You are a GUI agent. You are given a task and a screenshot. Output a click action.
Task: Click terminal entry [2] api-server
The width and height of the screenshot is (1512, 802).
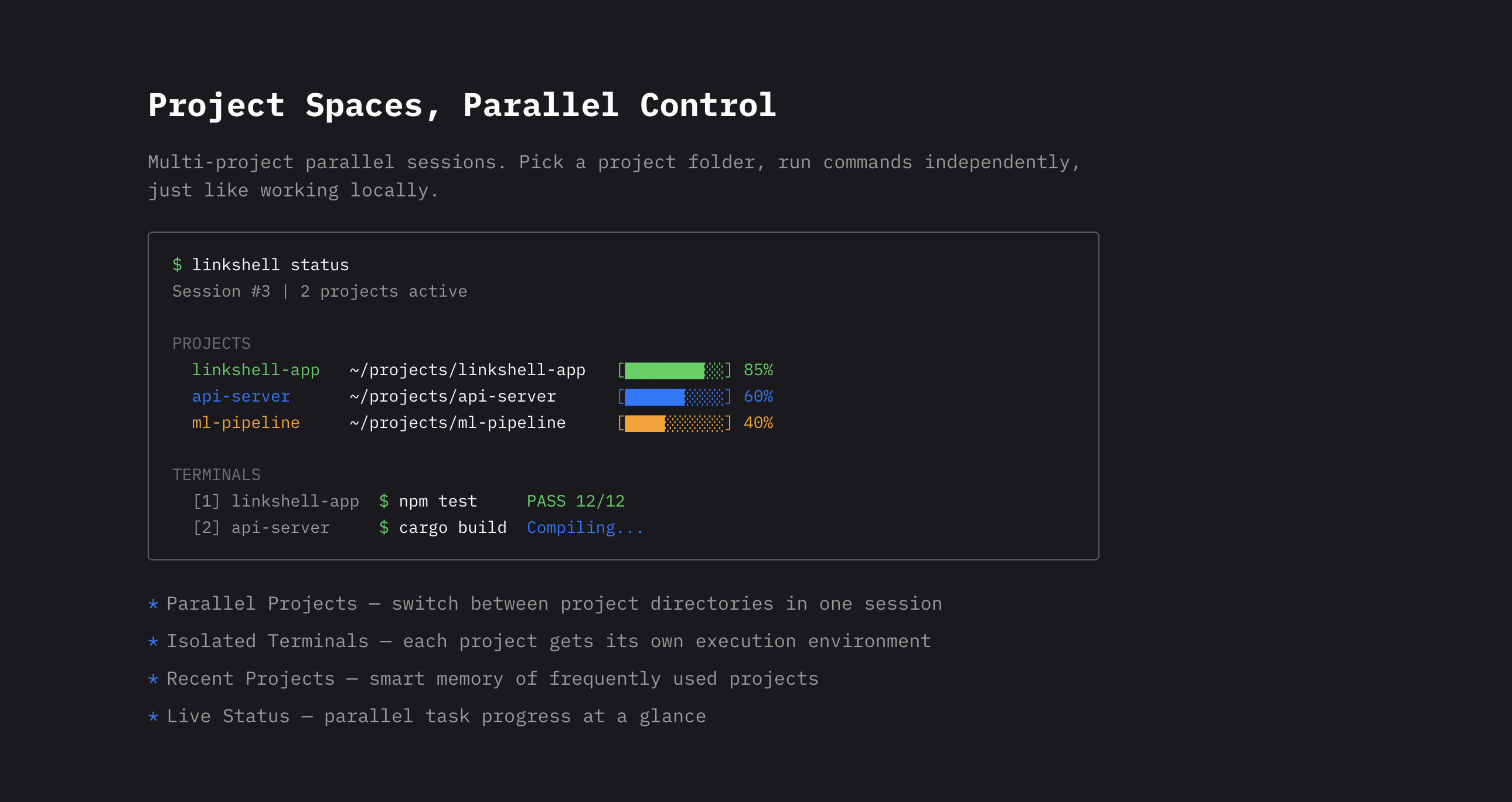[261, 527]
